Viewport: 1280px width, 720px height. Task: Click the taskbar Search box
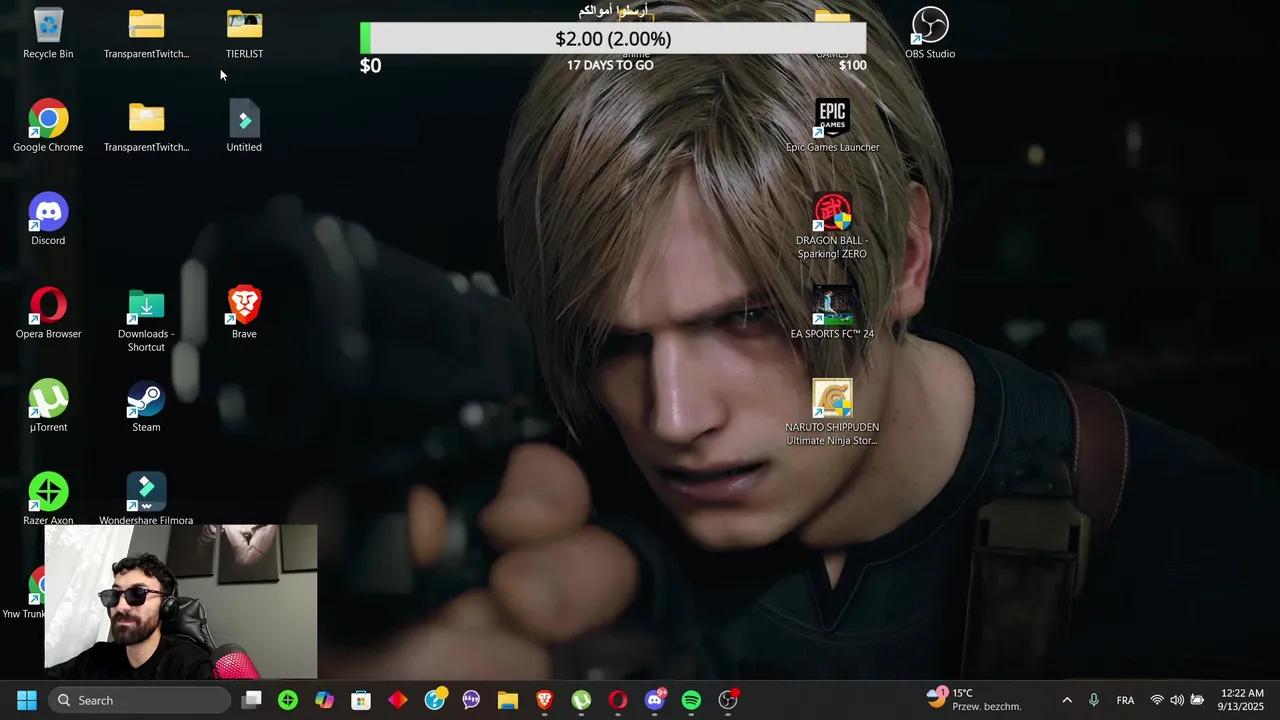(140, 700)
